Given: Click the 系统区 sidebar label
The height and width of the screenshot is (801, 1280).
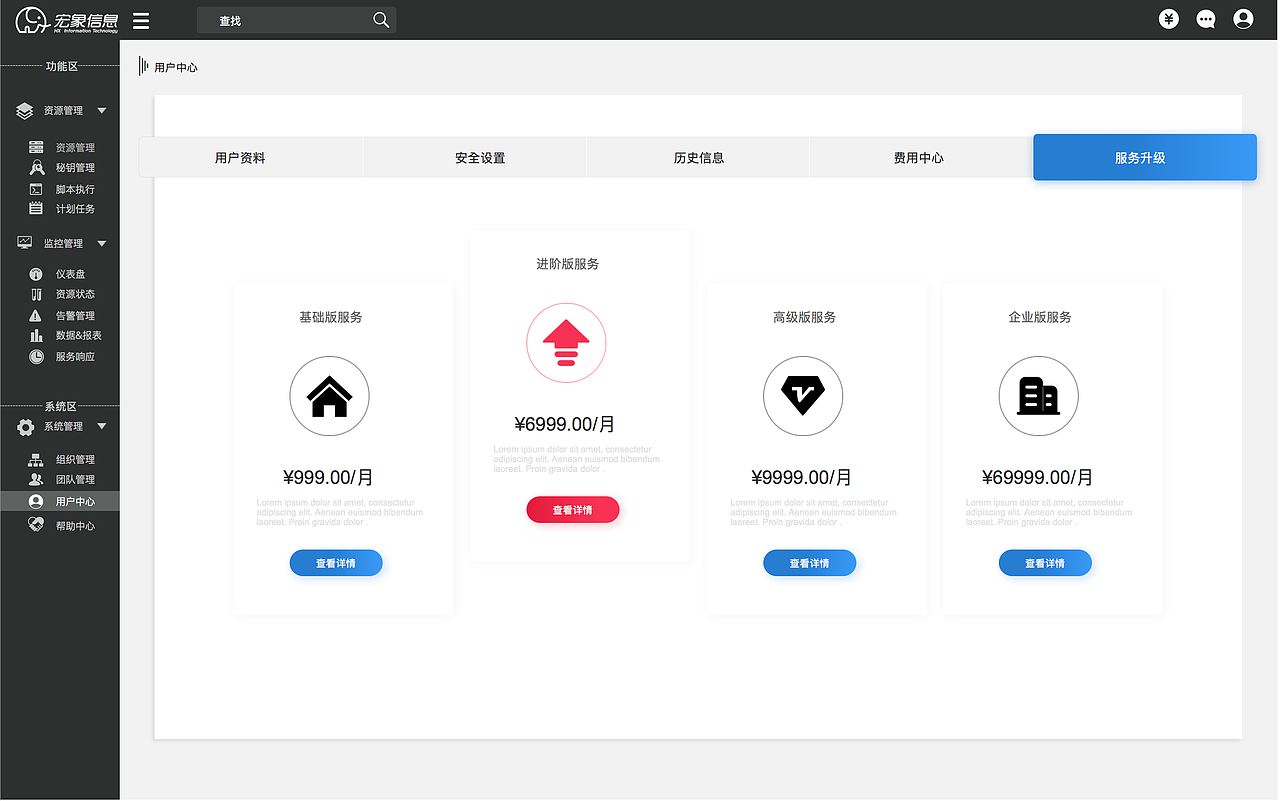Looking at the screenshot, I should click(x=61, y=406).
